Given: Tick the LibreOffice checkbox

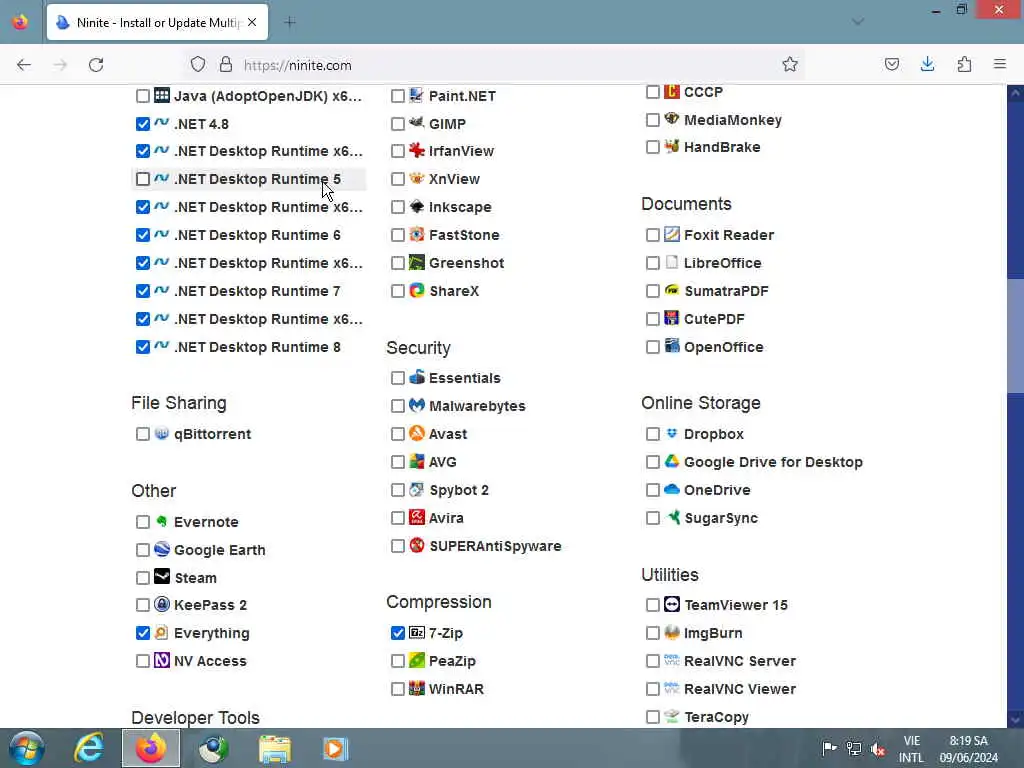Looking at the screenshot, I should coord(652,263).
